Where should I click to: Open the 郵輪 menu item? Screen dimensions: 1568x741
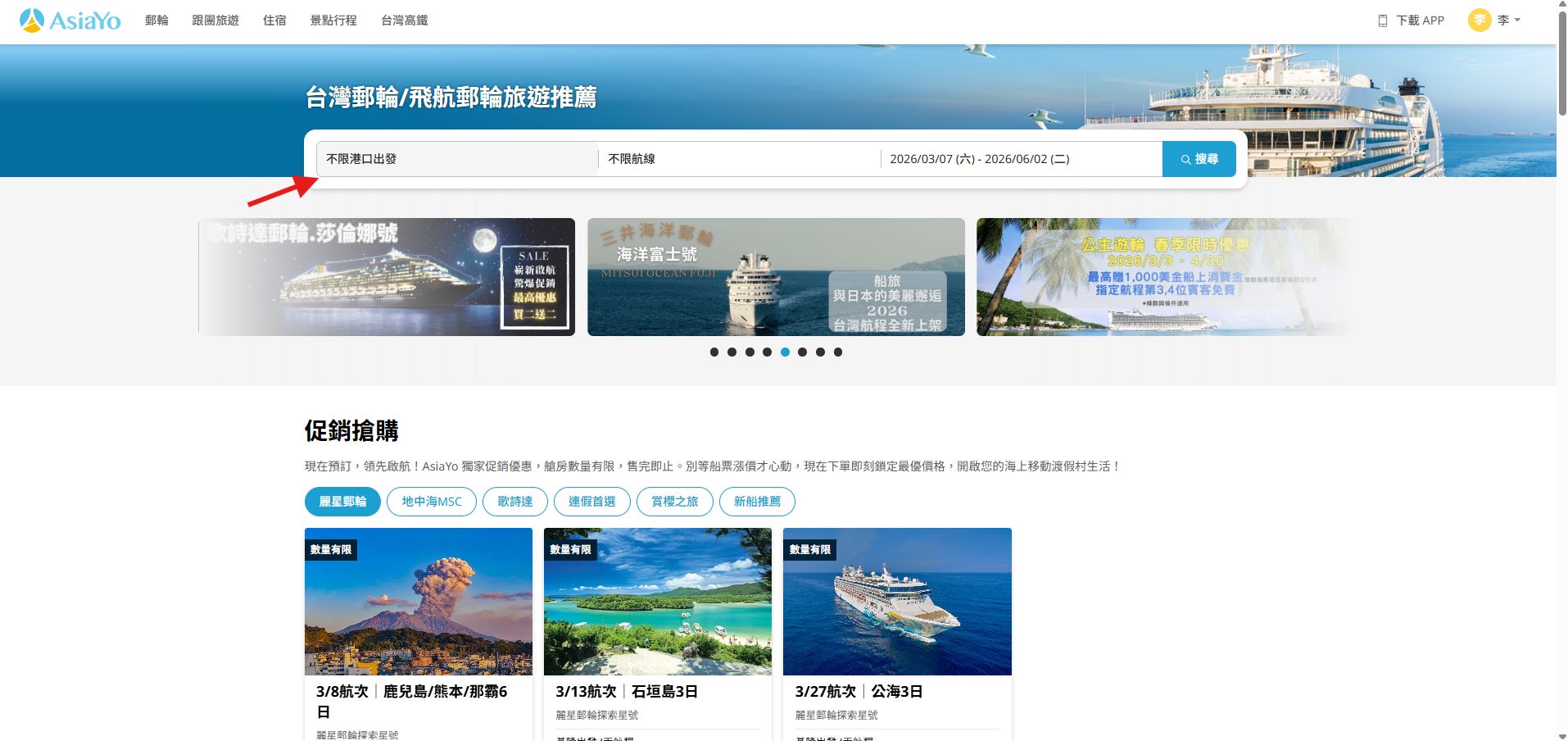(x=156, y=20)
